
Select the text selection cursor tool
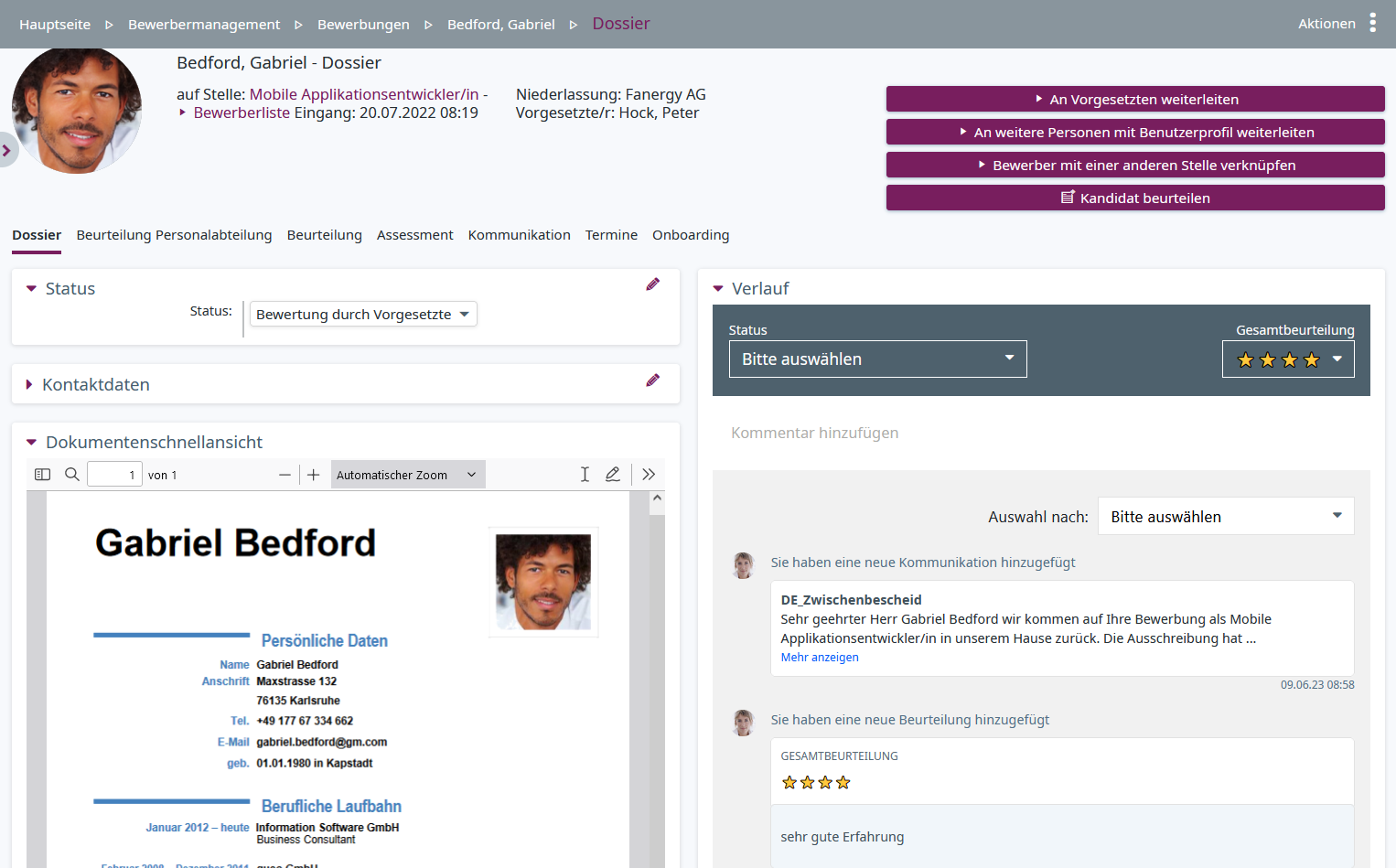pos(585,475)
